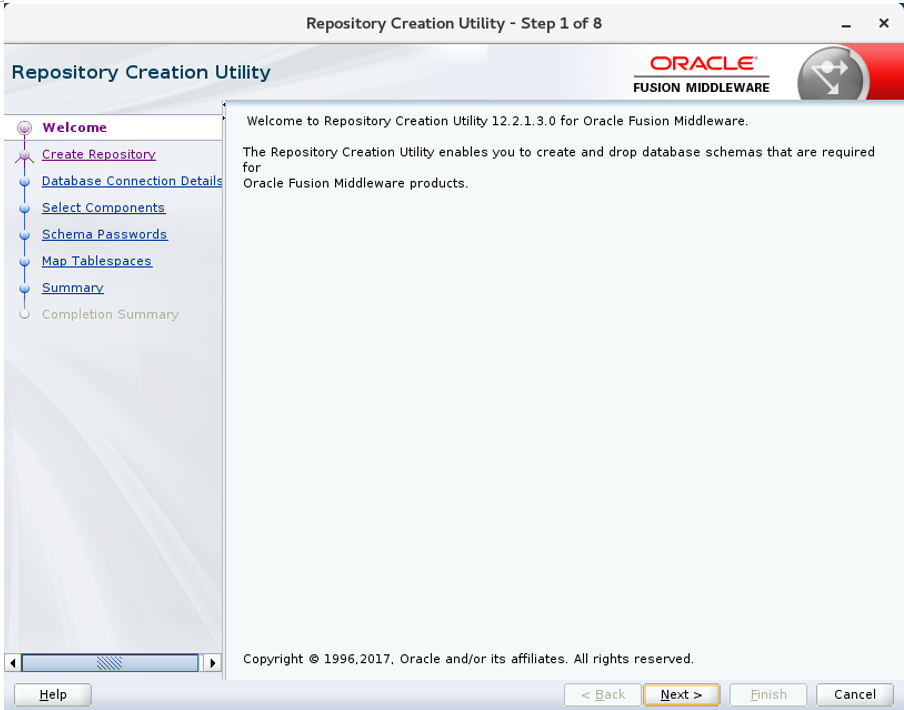Jump to the Select Components step
Image resolution: width=904 pixels, height=710 pixels.
103,207
